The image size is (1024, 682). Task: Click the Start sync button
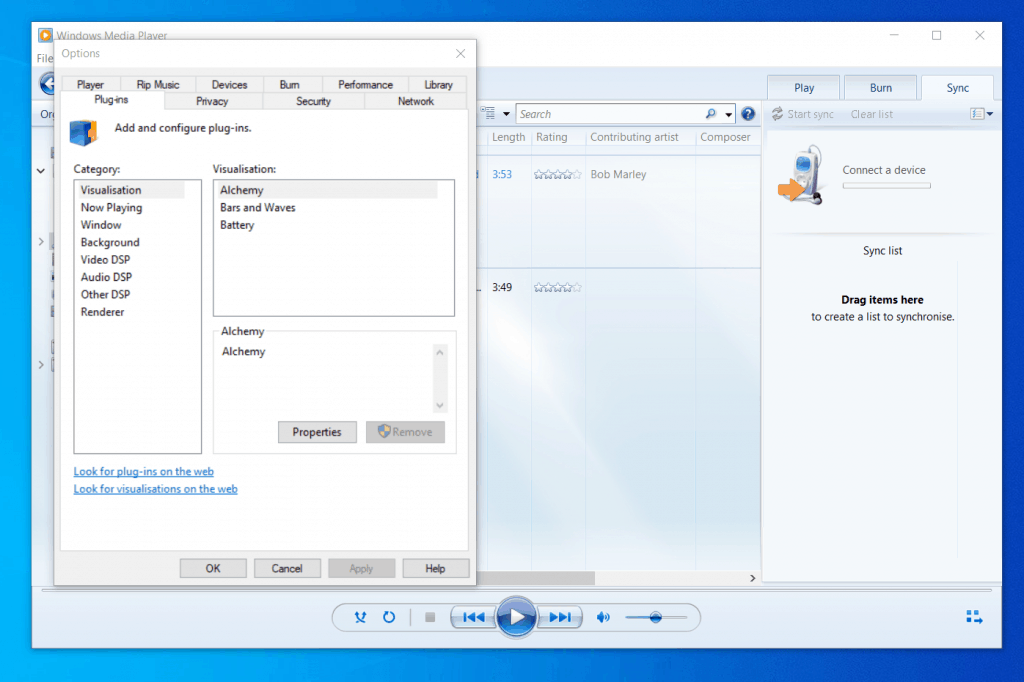coord(803,114)
